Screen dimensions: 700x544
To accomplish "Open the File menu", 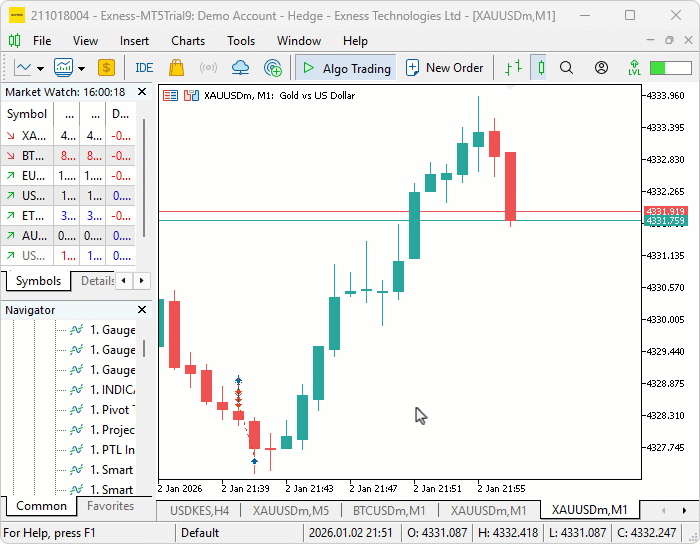I will (x=42, y=41).
